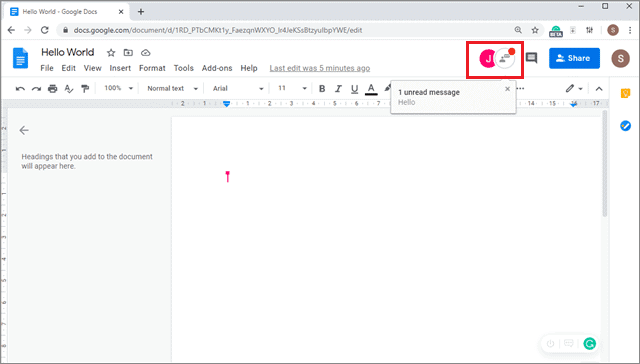
Task: Open comment history icon
Action: pos(531,58)
